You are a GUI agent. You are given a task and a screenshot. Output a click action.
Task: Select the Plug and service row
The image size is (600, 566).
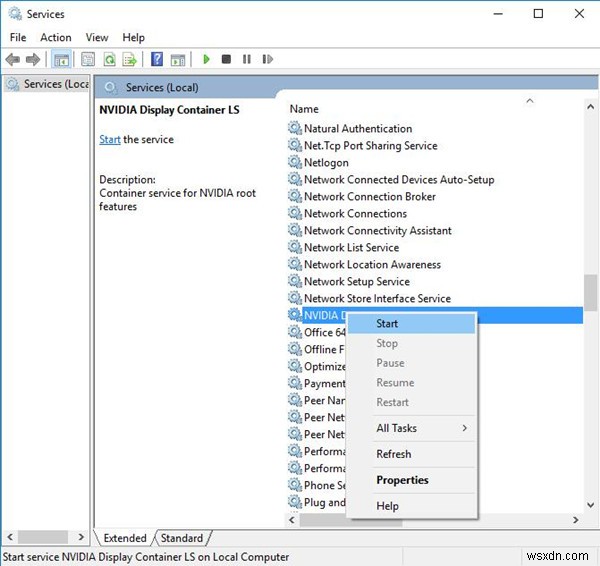coord(317,502)
